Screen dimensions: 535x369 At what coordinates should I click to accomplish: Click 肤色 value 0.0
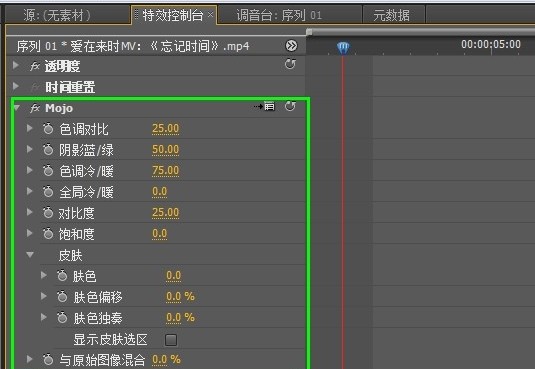(174, 276)
